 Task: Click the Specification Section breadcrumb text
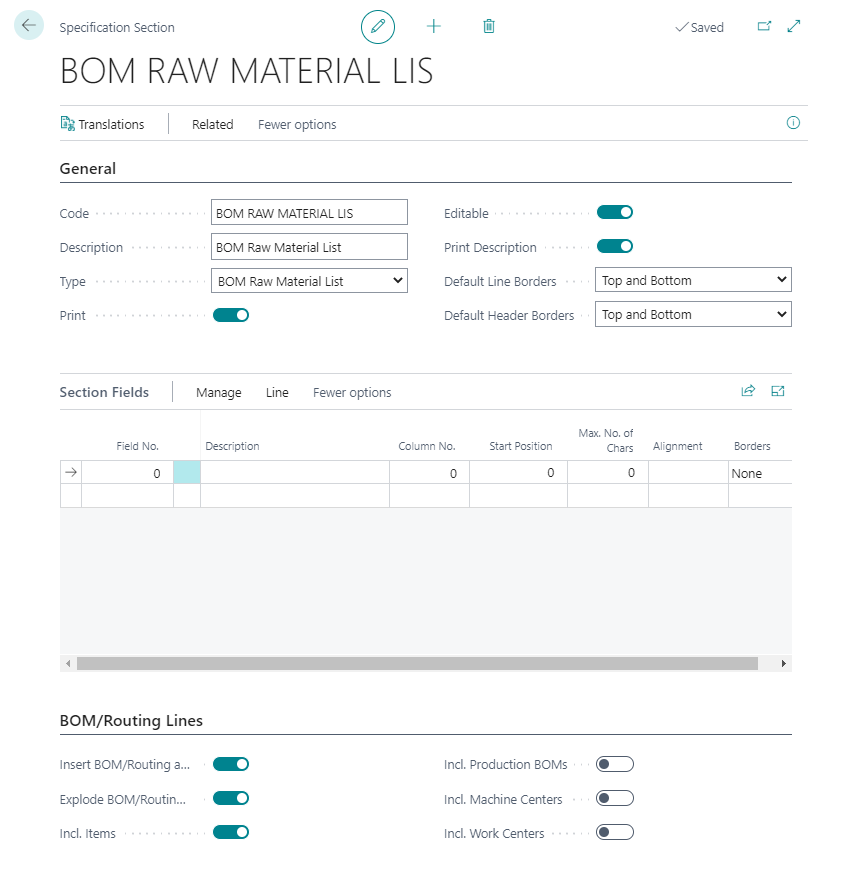(x=117, y=28)
